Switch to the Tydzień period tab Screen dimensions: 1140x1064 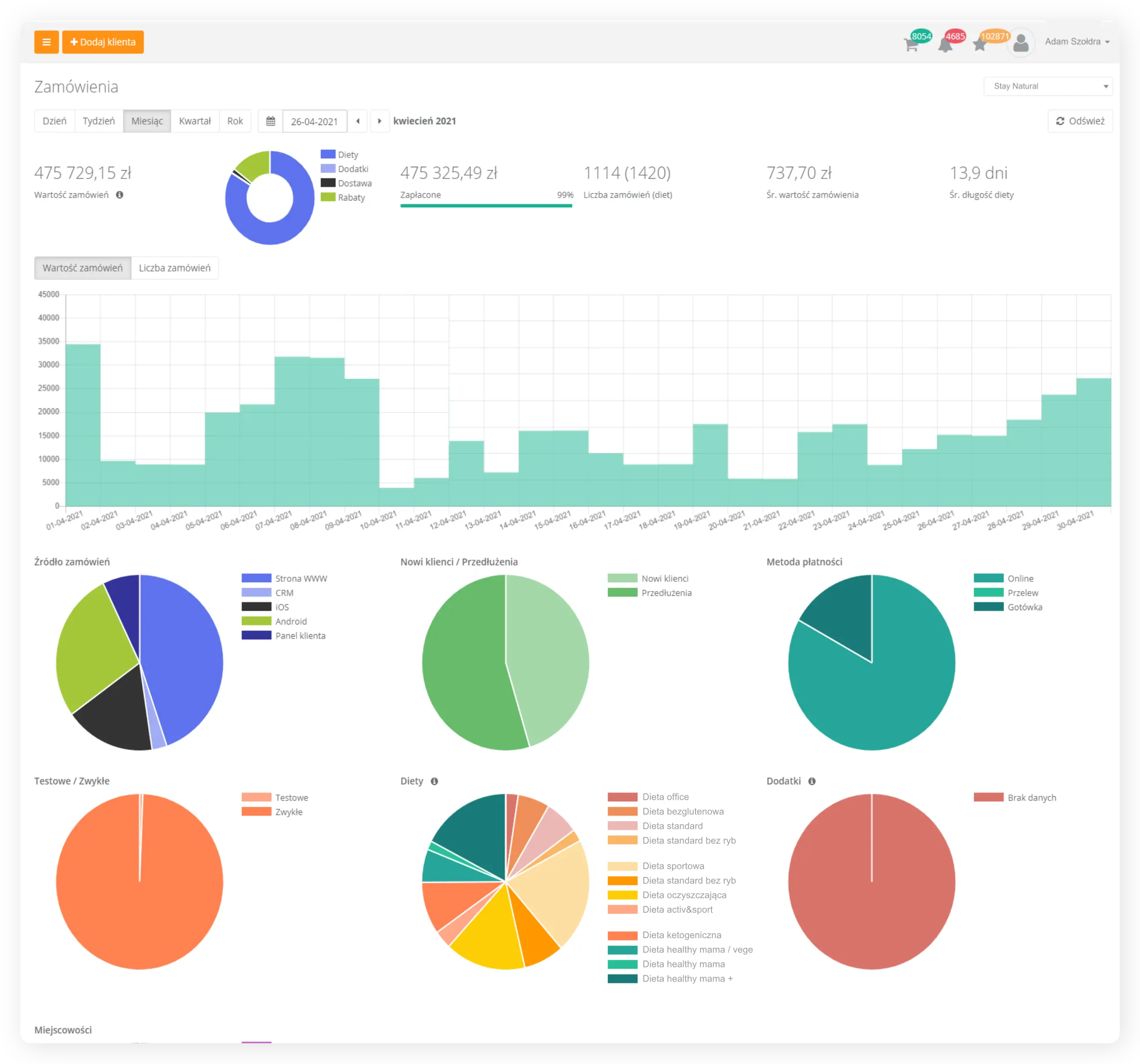99,121
